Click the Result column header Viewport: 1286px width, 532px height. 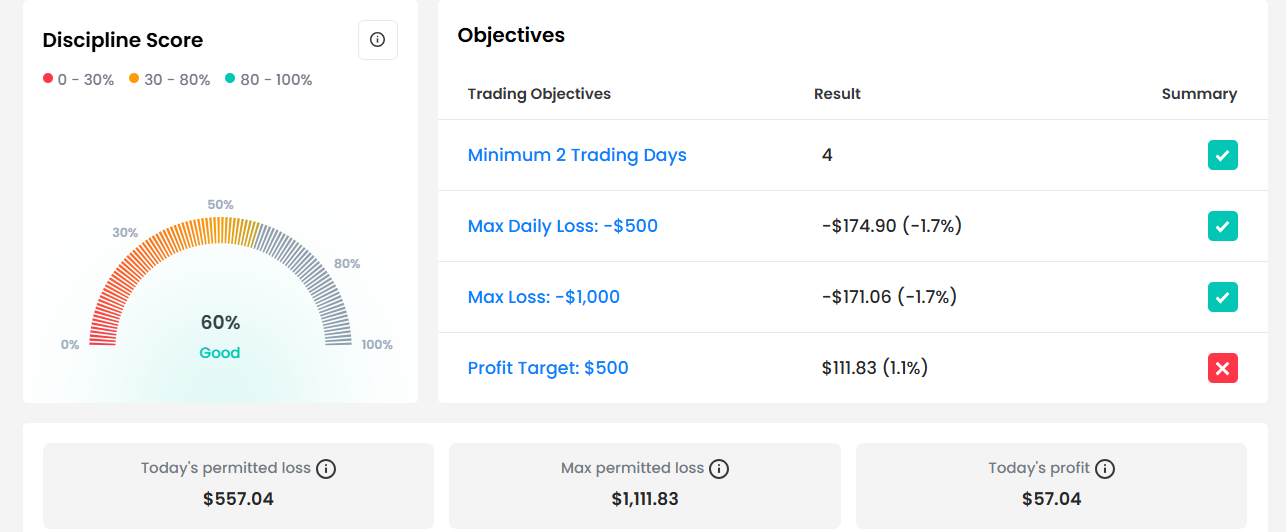pyautogui.click(x=837, y=94)
